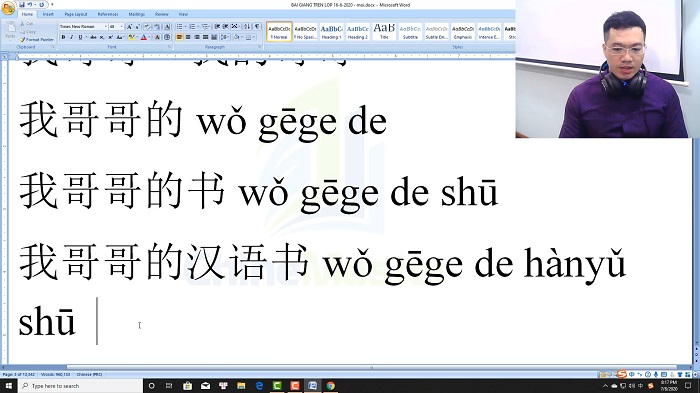Sort the selected text

[247, 26]
